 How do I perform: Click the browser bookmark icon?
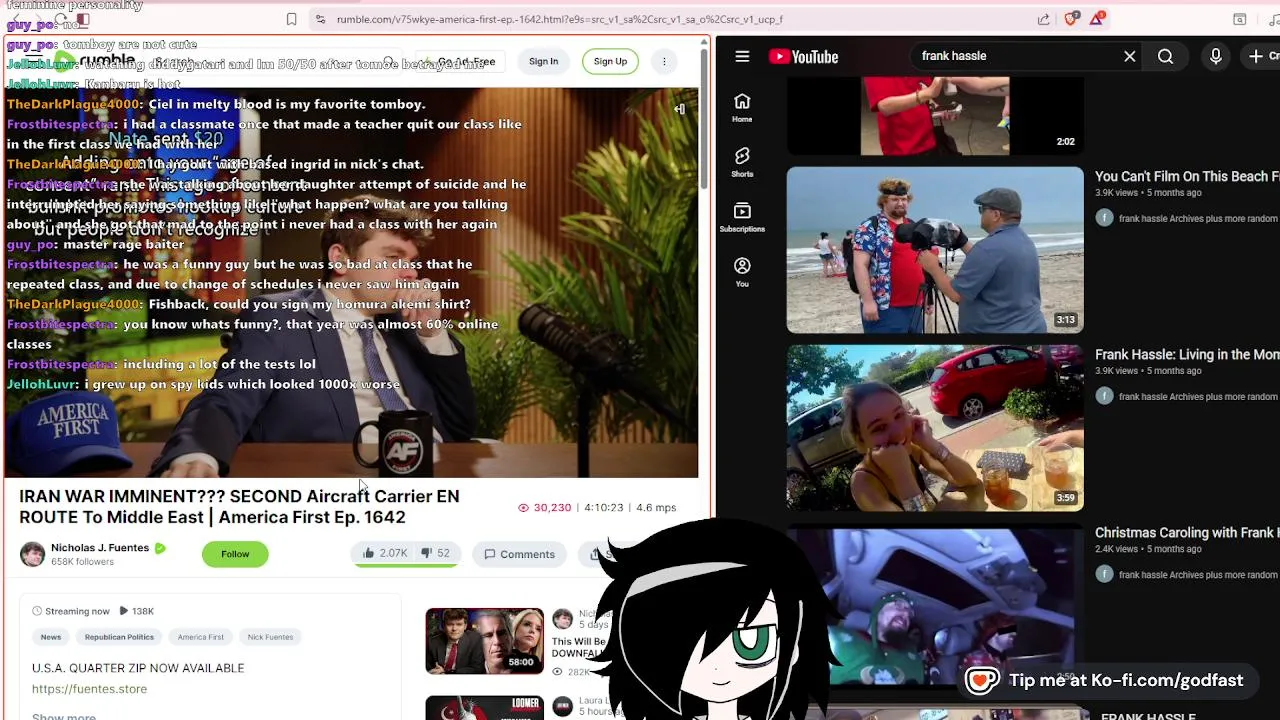coord(291,19)
